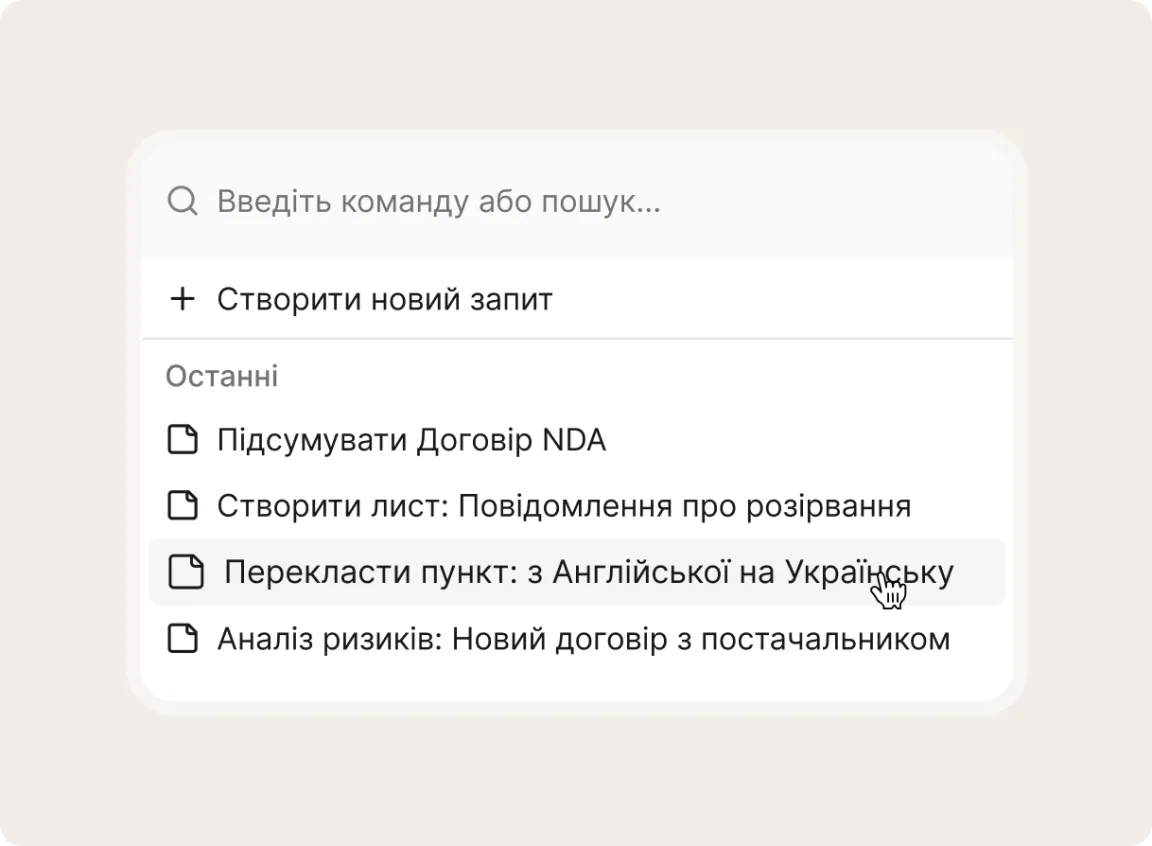
Task: Click blank row space right of 'Створити новий запит'
Action: (x=780, y=299)
